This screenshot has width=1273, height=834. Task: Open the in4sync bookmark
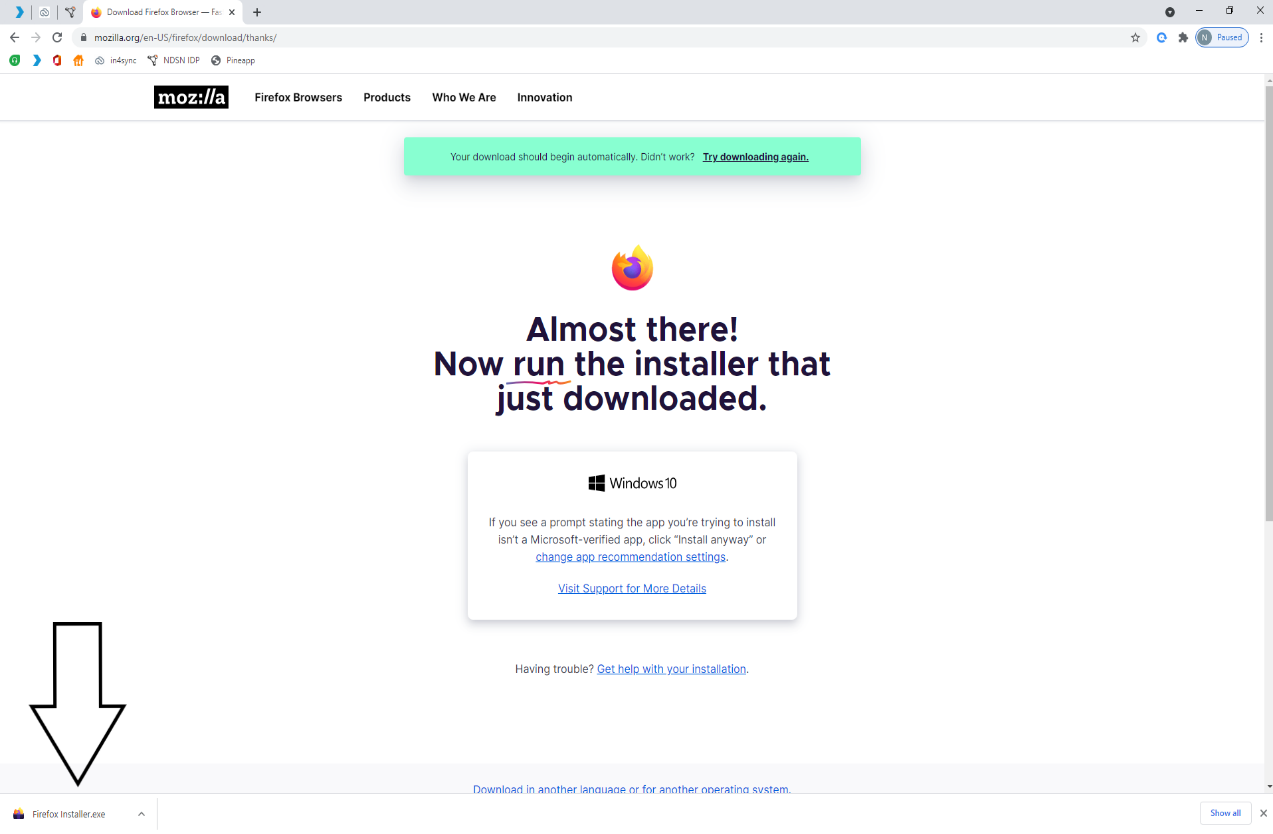116,60
